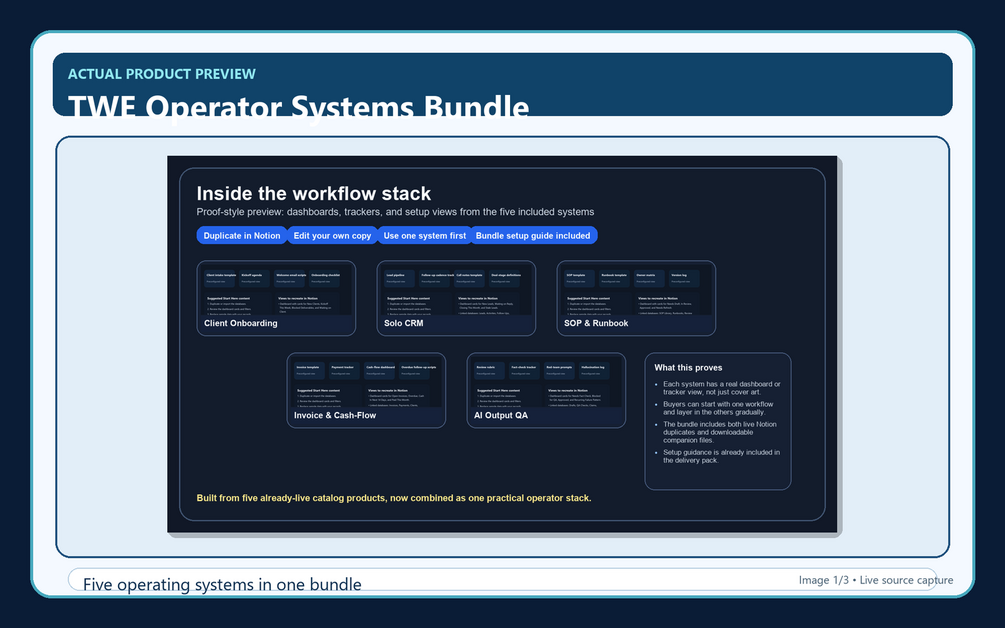1005x628 pixels.
Task: Click the What this proves heading
Action: click(x=688, y=367)
